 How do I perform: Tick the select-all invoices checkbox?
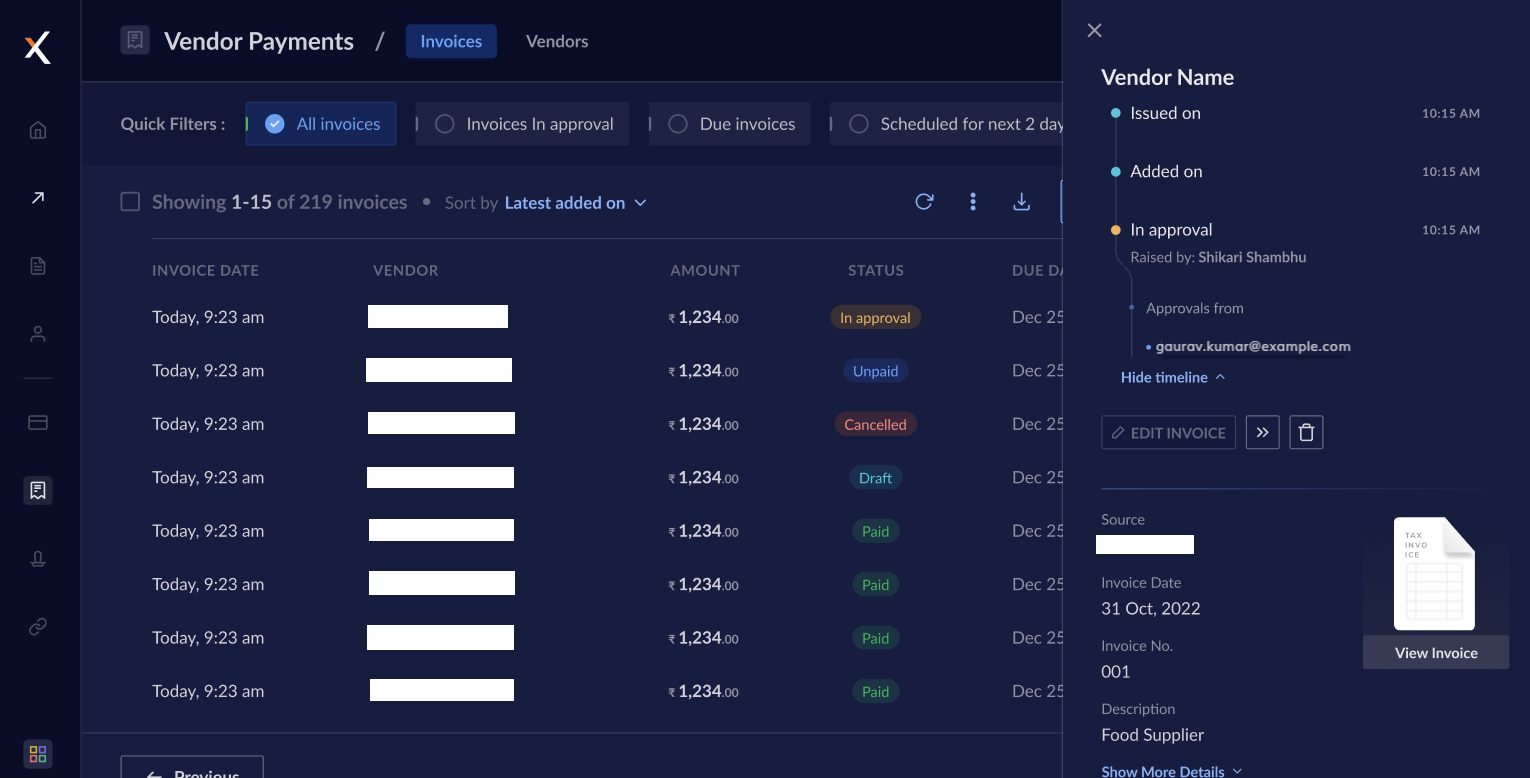click(x=130, y=202)
